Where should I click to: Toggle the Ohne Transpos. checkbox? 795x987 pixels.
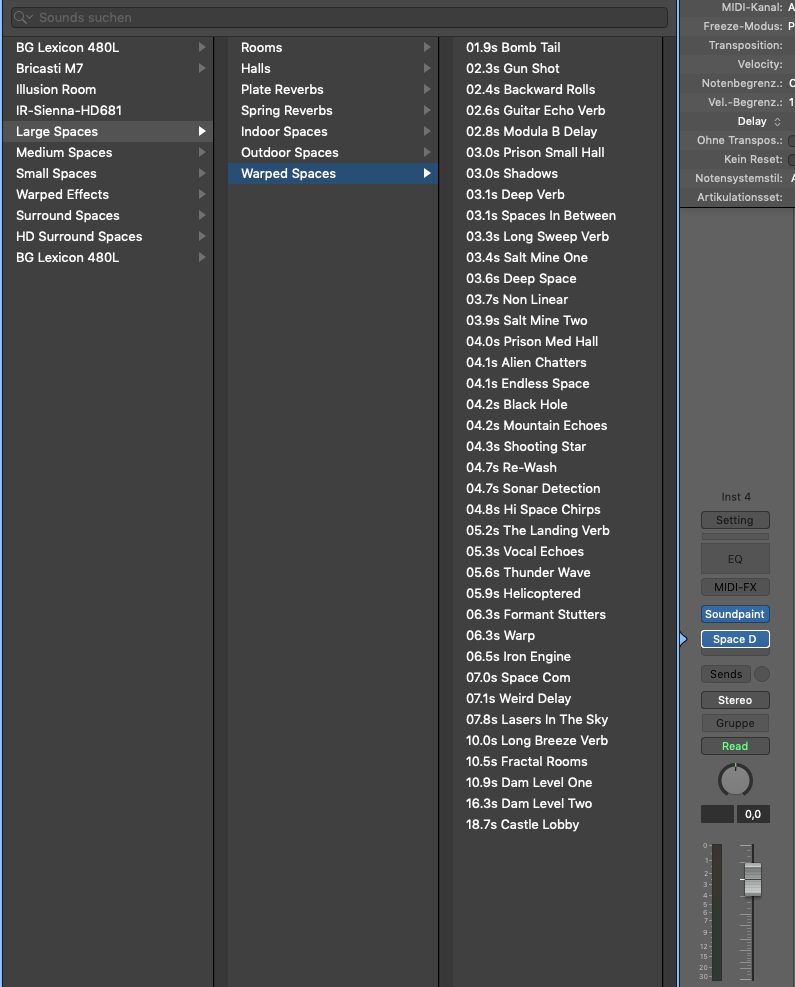tap(792, 141)
